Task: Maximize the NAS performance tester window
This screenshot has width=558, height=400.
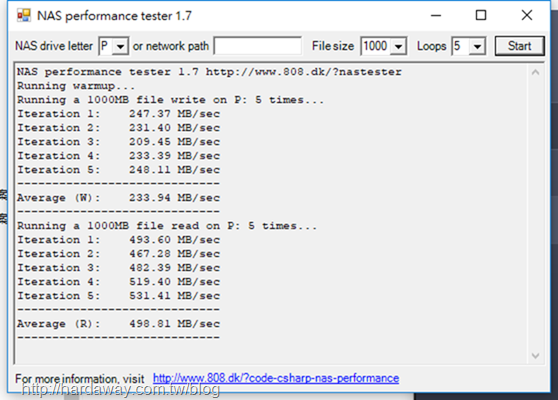Action: (481, 15)
